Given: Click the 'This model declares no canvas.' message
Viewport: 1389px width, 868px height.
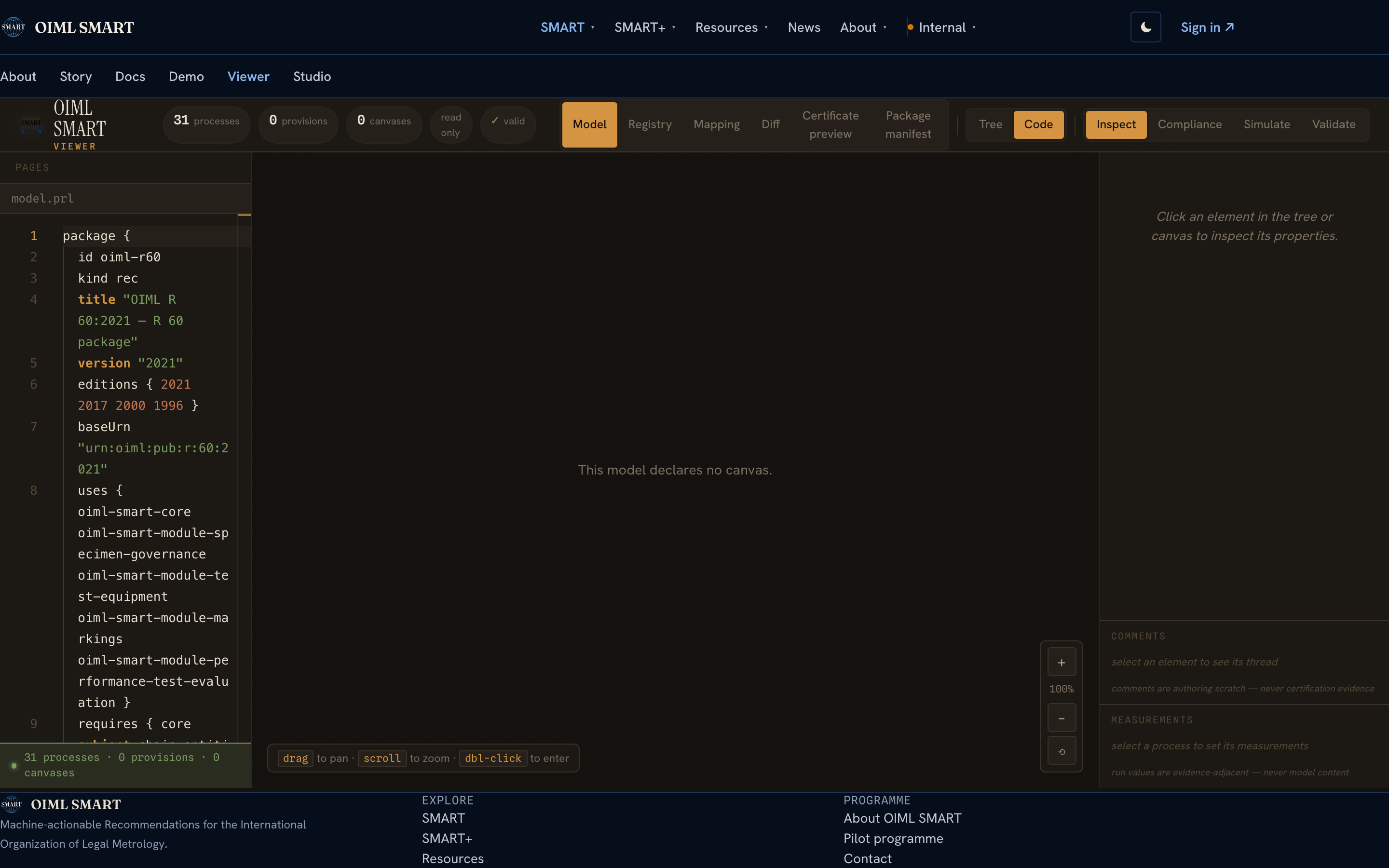Looking at the screenshot, I should coord(675,470).
